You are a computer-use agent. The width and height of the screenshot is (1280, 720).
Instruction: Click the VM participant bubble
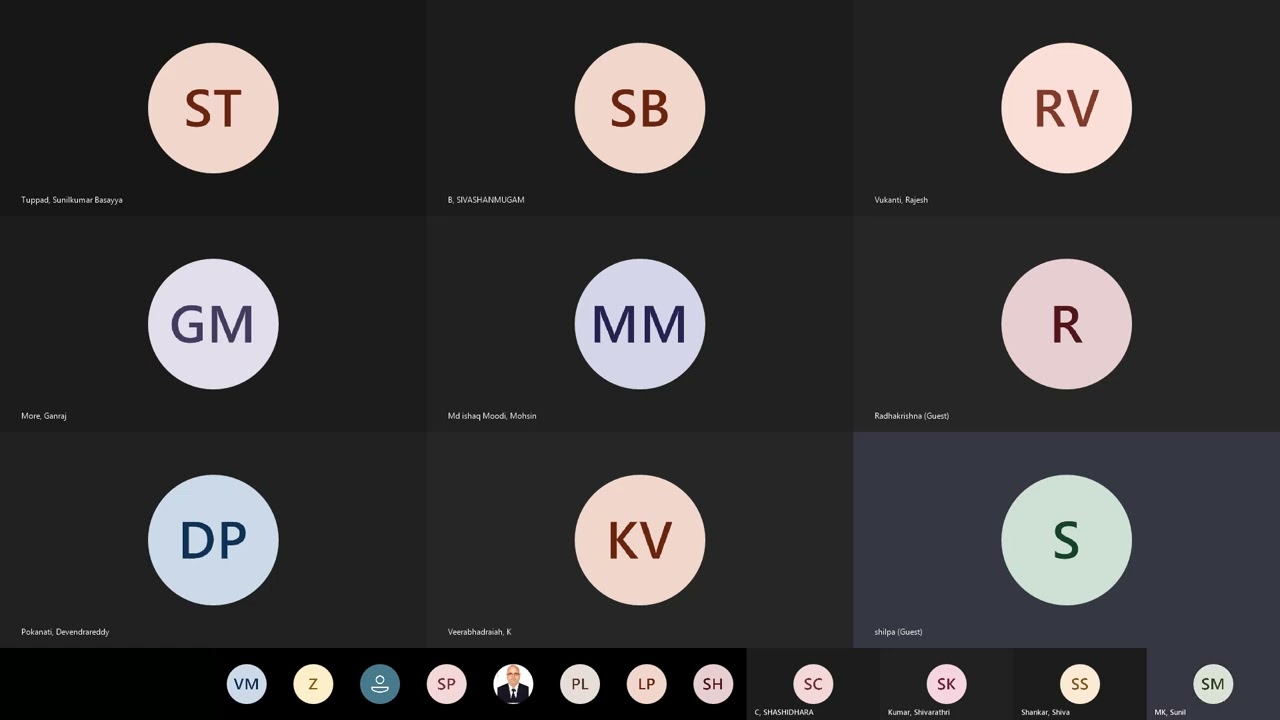[246, 684]
